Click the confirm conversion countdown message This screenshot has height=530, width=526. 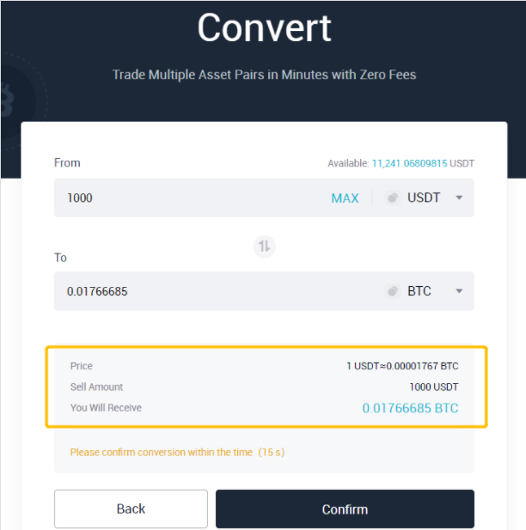(x=177, y=452)
